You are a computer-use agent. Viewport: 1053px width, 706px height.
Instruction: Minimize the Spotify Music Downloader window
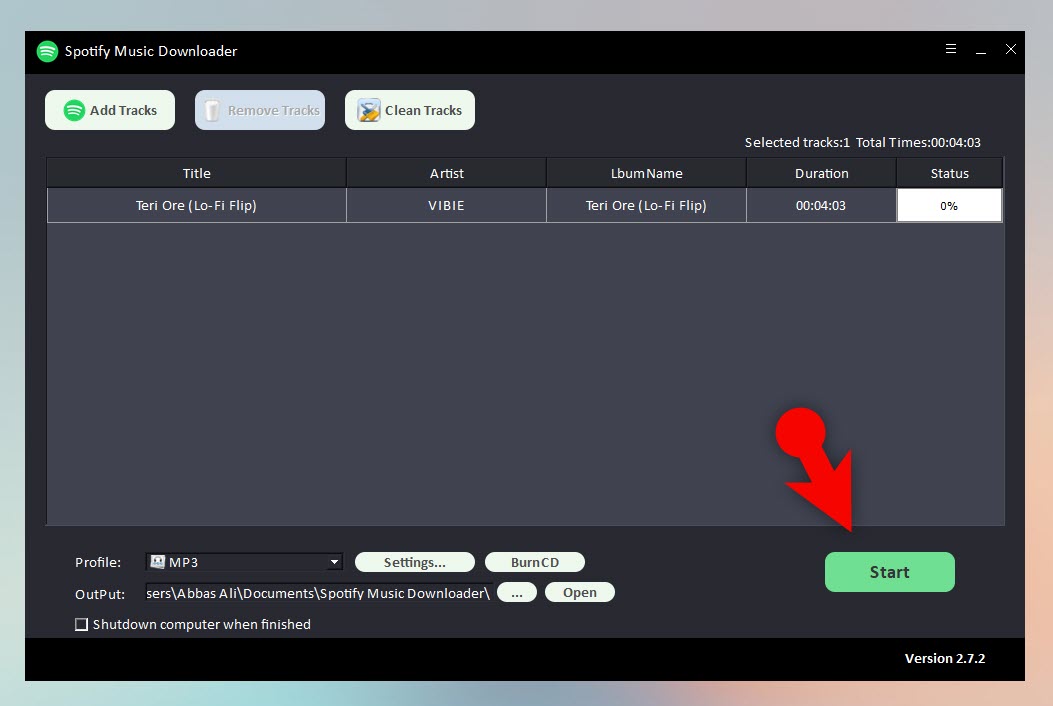pyautogui.click(x=980, y=50)
